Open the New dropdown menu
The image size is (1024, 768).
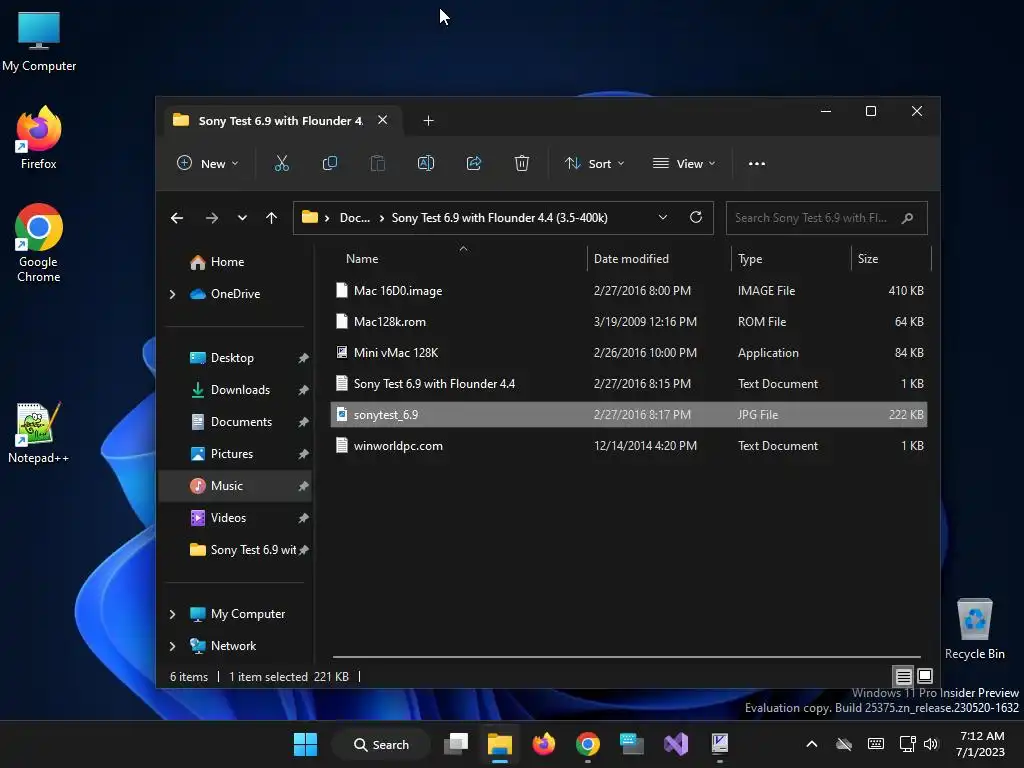tap(208, 163)
